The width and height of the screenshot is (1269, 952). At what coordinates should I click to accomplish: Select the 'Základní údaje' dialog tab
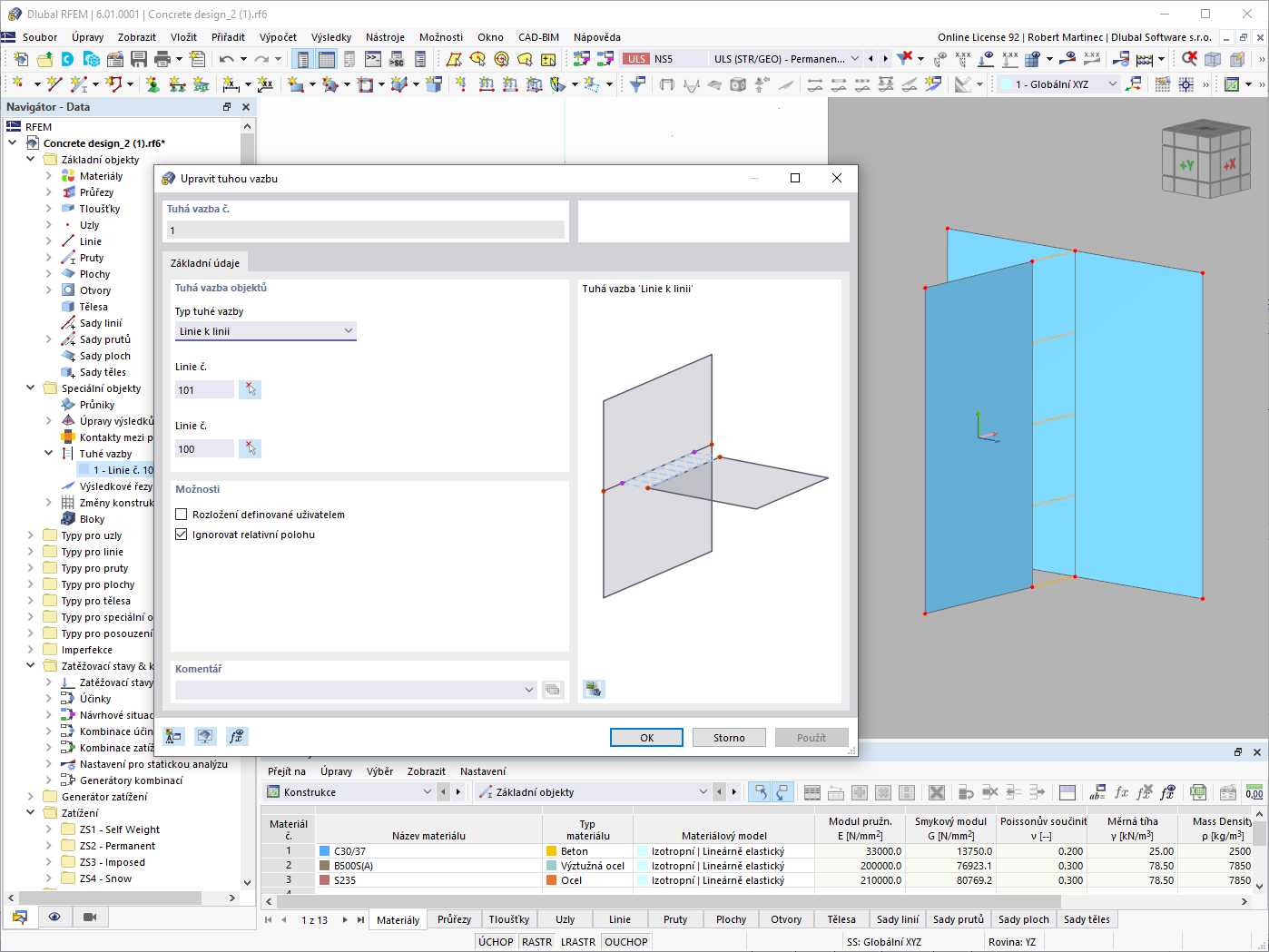pyautogui.click(x=205, y=262)
